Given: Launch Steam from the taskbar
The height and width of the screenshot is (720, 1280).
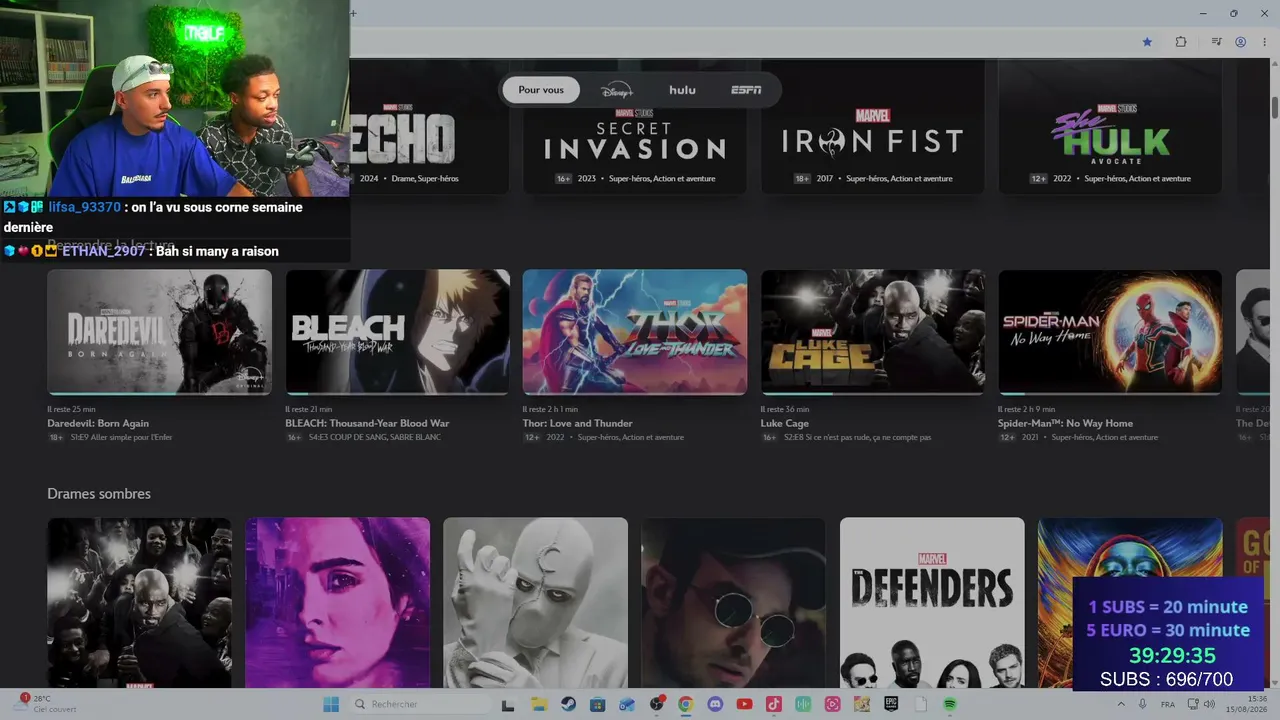Looking at the screenshot, I should (x=569, y=704).
